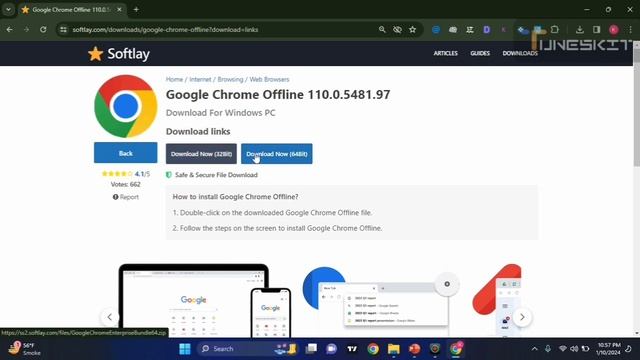Click the large Chrome logo image
The image size is (640, 360).
tap(126, 106)
